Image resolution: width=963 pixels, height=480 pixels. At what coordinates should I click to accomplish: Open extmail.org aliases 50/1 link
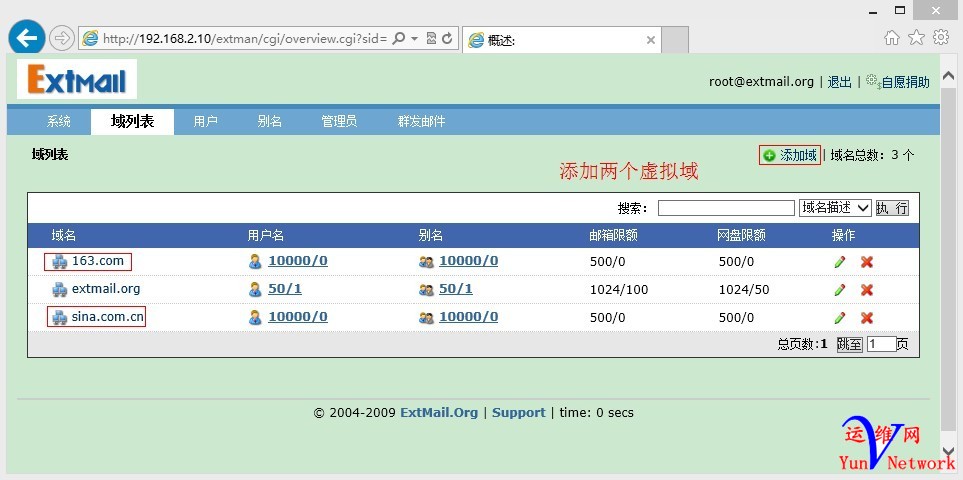[456, 288]
